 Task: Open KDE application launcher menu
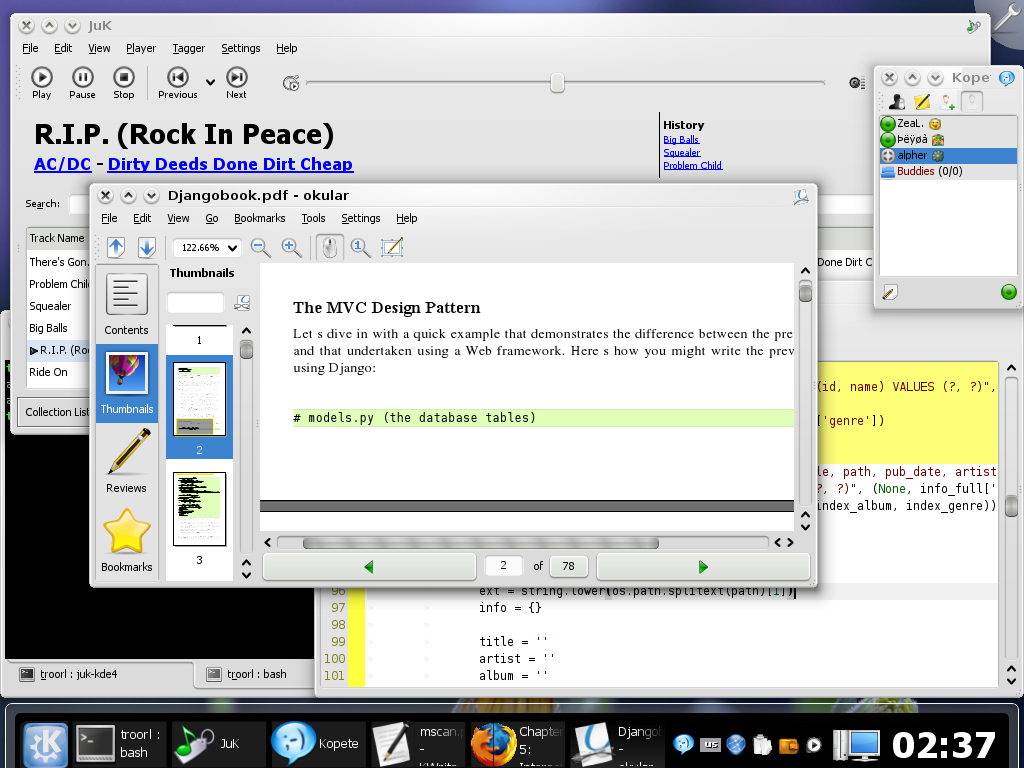tap(45, 743)
